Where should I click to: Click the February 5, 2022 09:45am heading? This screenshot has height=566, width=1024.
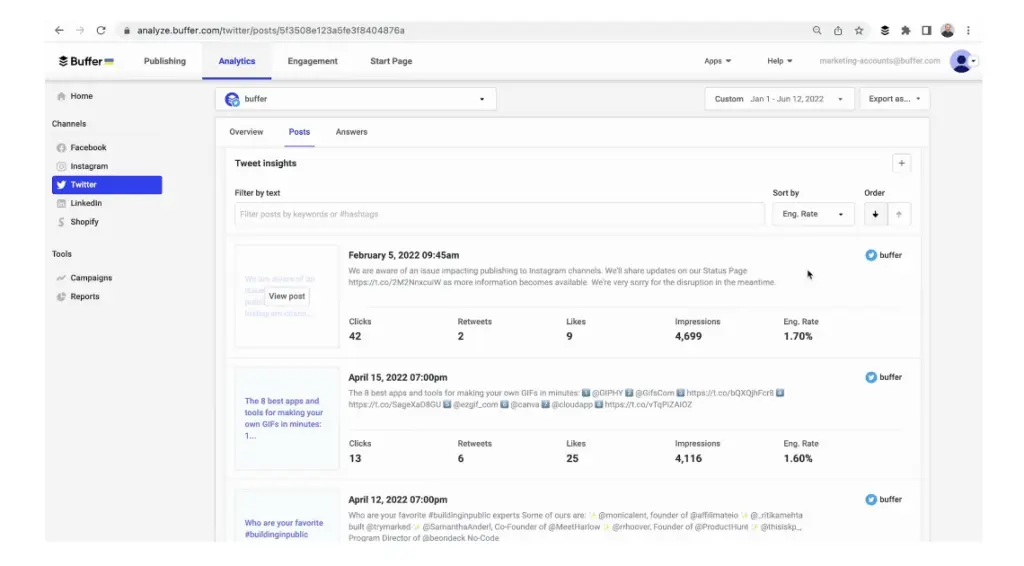404,255
